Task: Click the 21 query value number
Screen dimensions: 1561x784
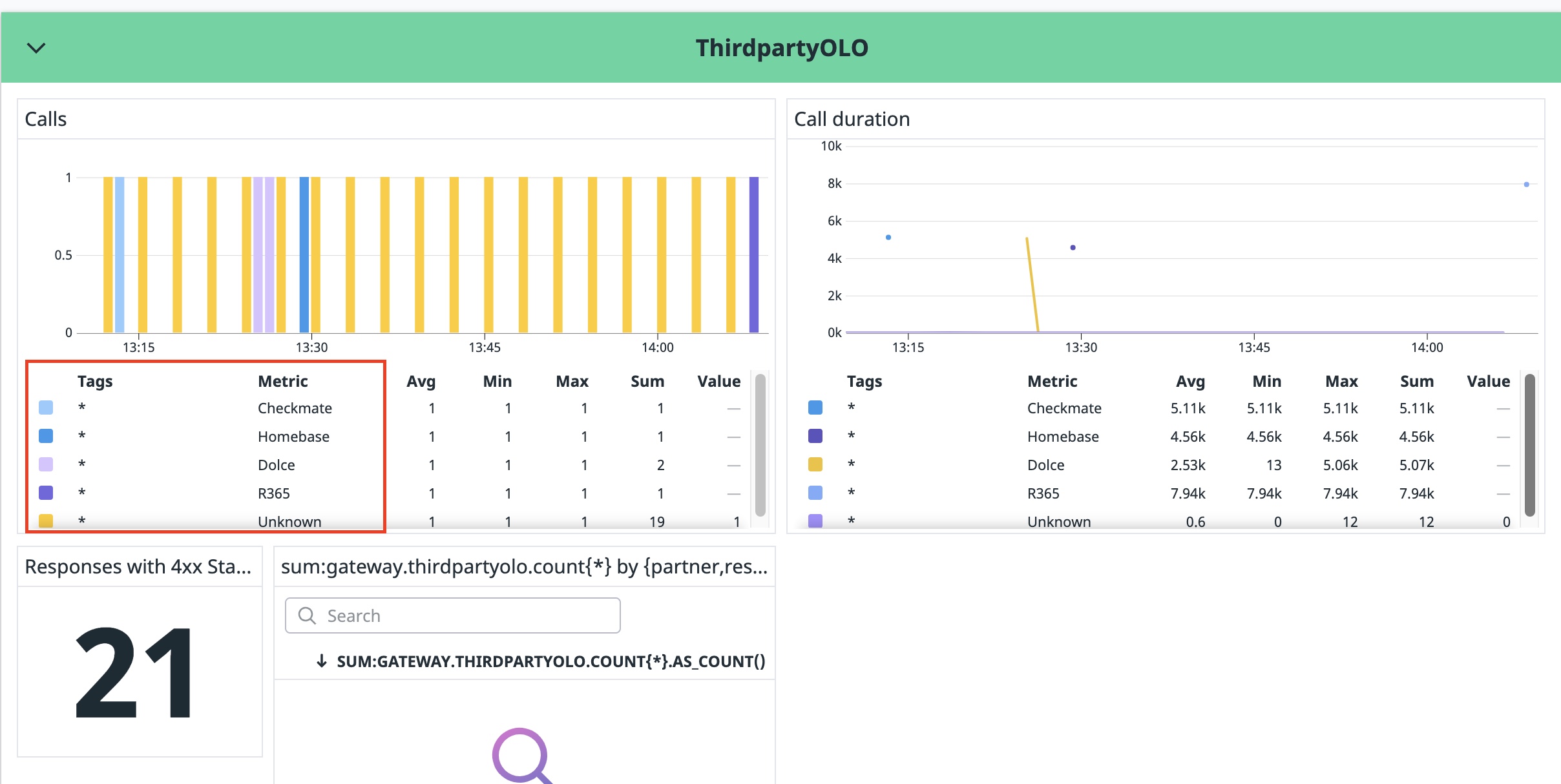Action: point(134,672)
